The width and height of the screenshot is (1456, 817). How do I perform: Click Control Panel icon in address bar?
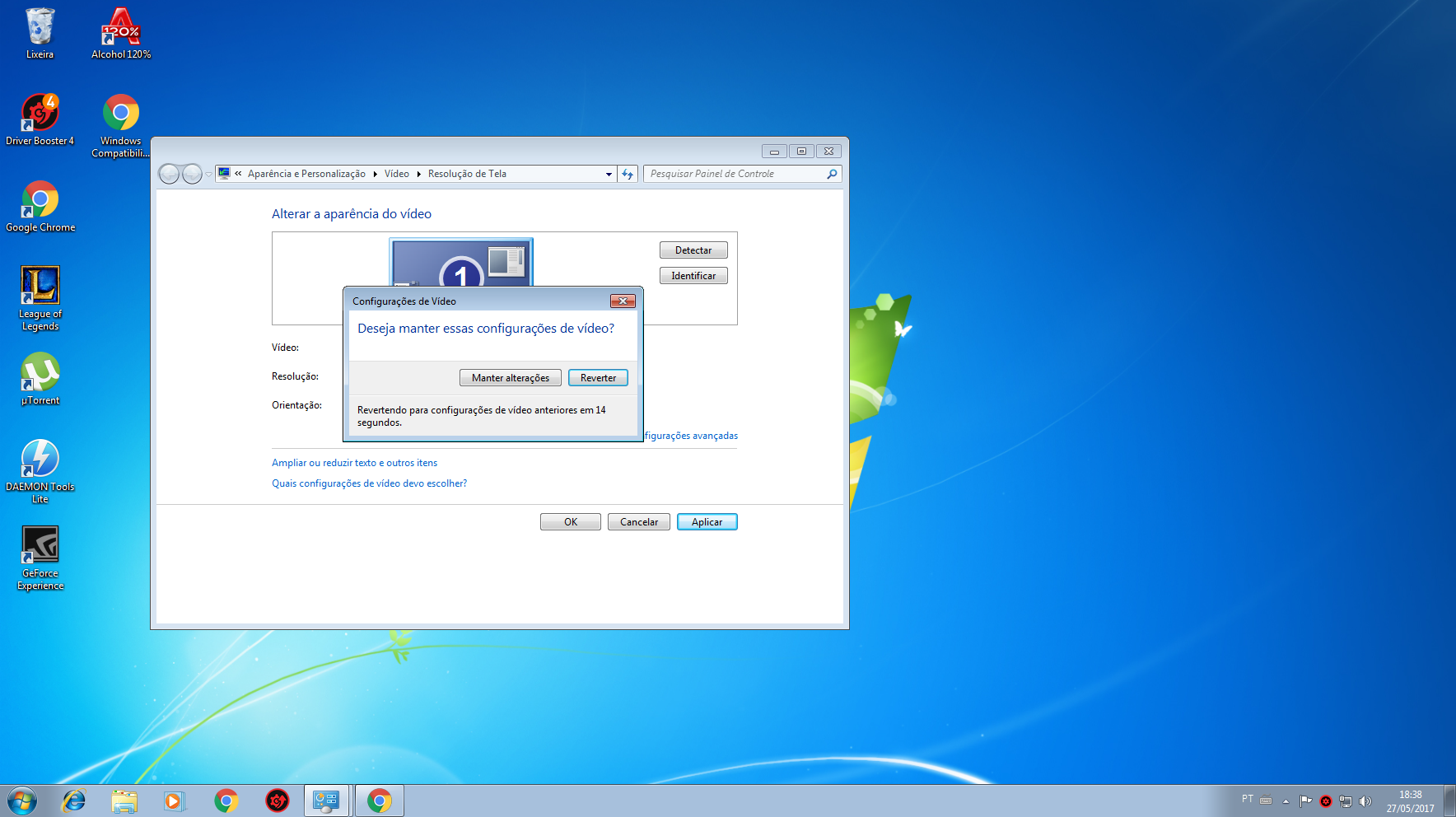coord(224,174)
